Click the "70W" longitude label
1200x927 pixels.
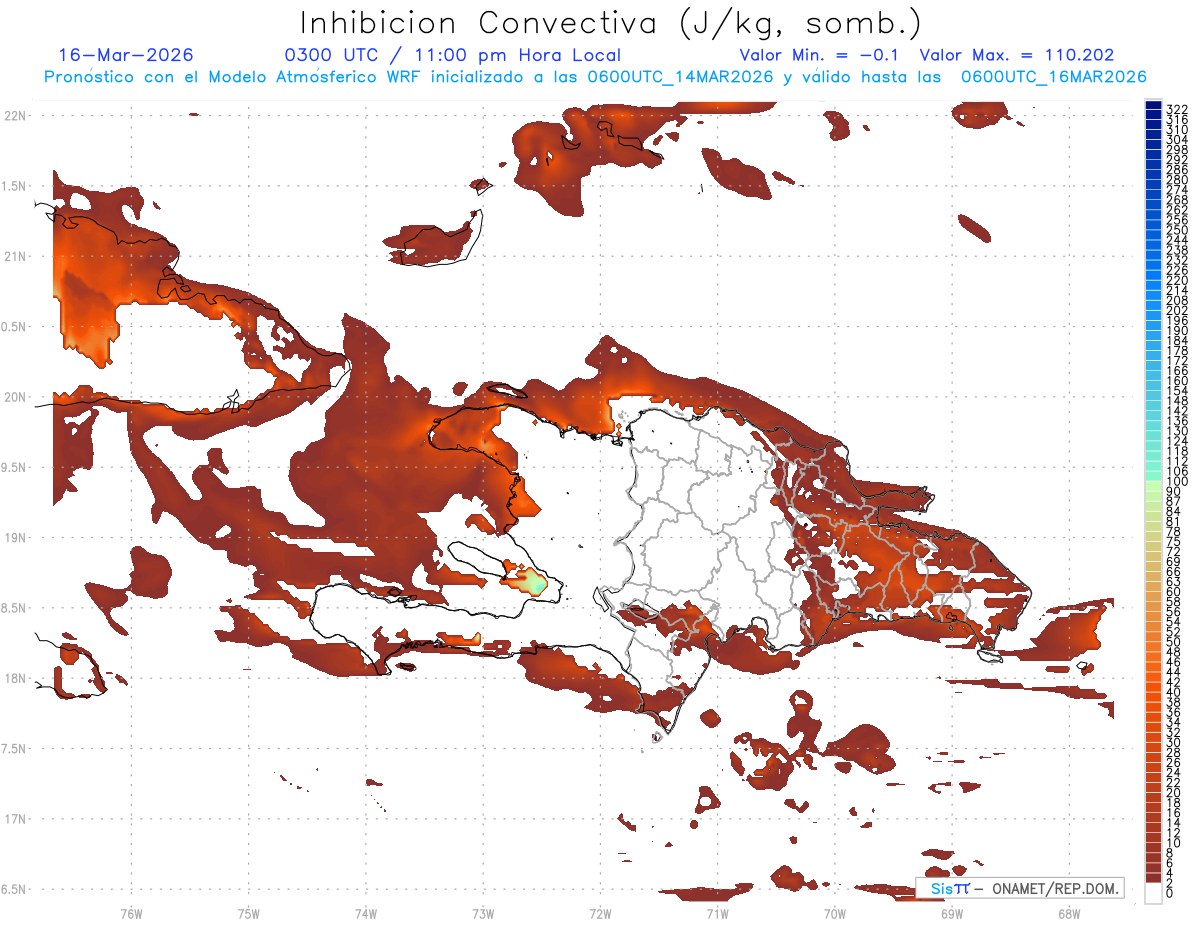tap(834, 913)
